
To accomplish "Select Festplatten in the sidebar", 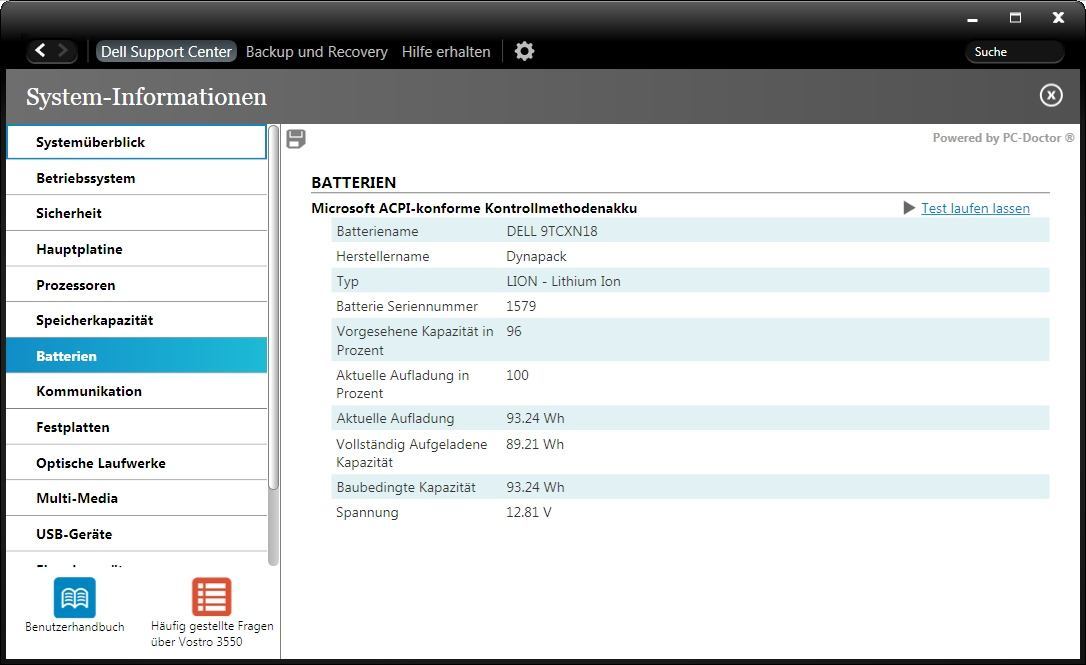I will [x=136, y=427].
